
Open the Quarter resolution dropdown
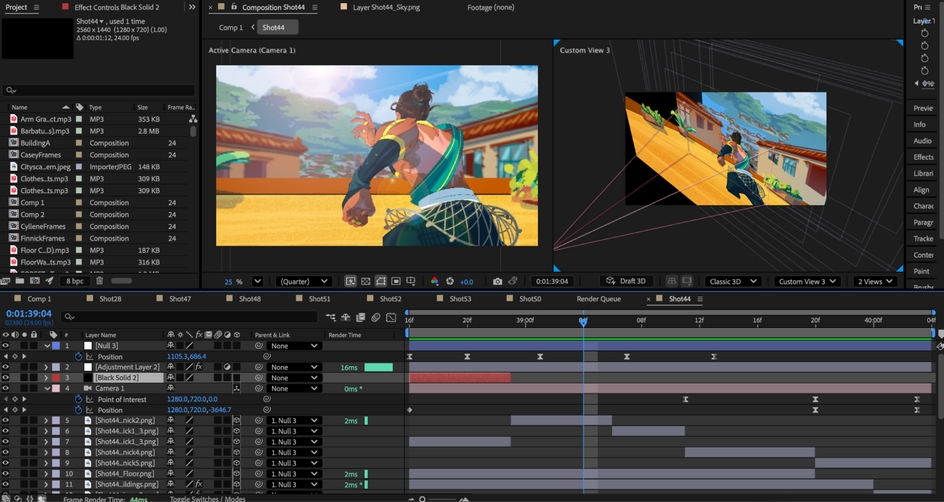(303, 281)
